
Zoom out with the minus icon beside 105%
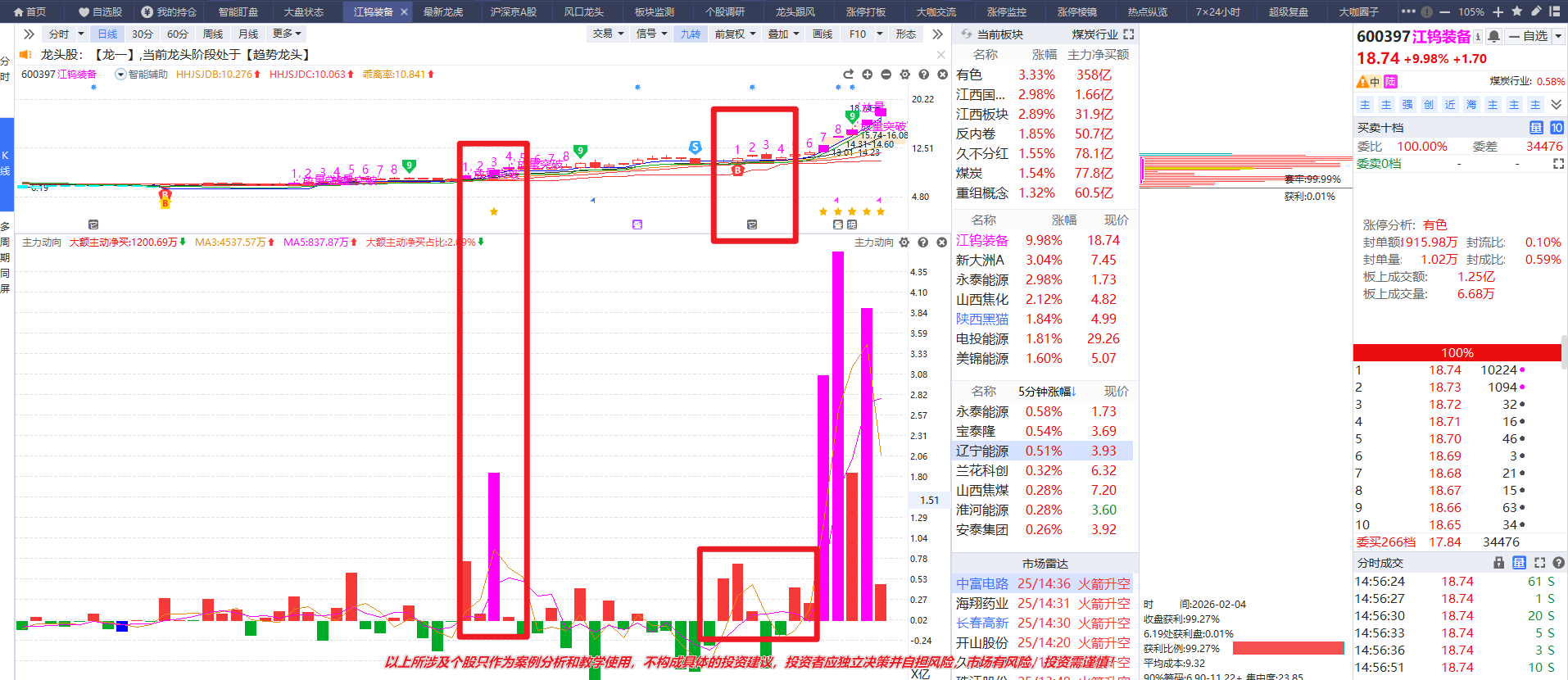(x=1444, y=11)
